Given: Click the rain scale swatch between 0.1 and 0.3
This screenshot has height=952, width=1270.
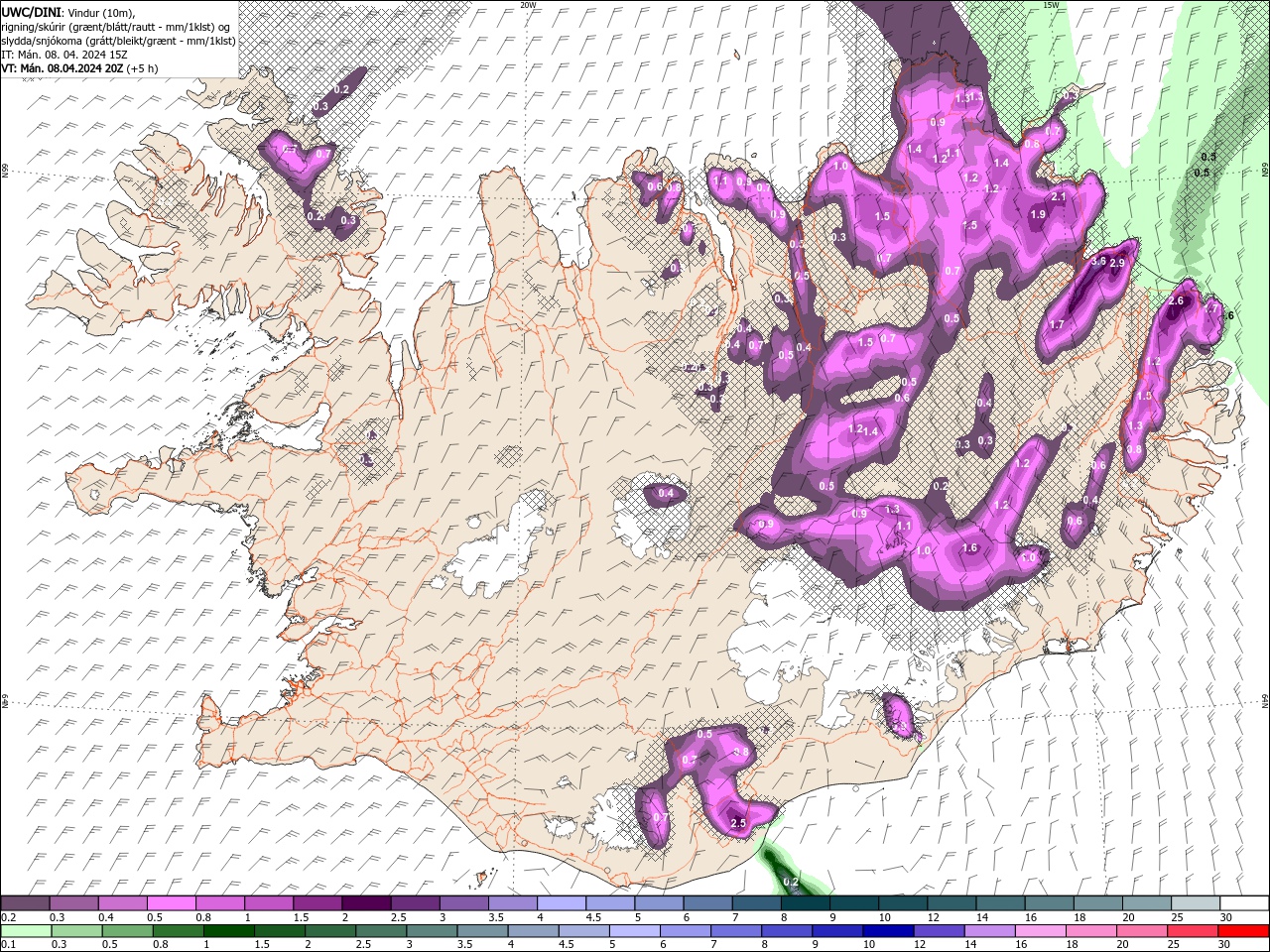Looking at the screenshot, I should pos(26,931).
